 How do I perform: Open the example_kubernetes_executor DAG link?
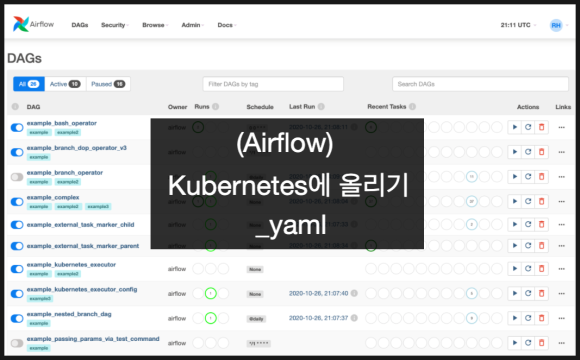(71, 265)
